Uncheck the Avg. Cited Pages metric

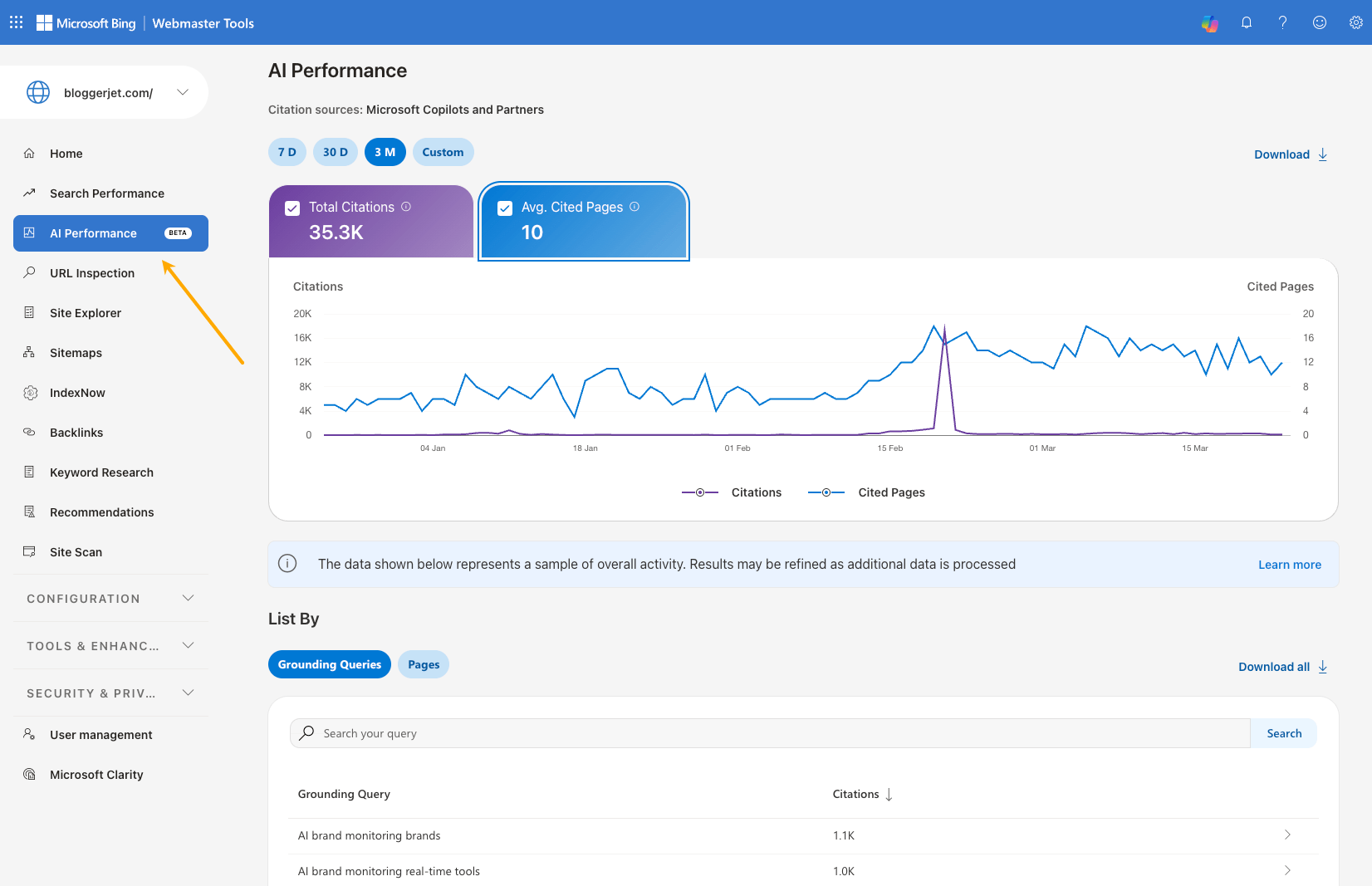tap(504, 208)
